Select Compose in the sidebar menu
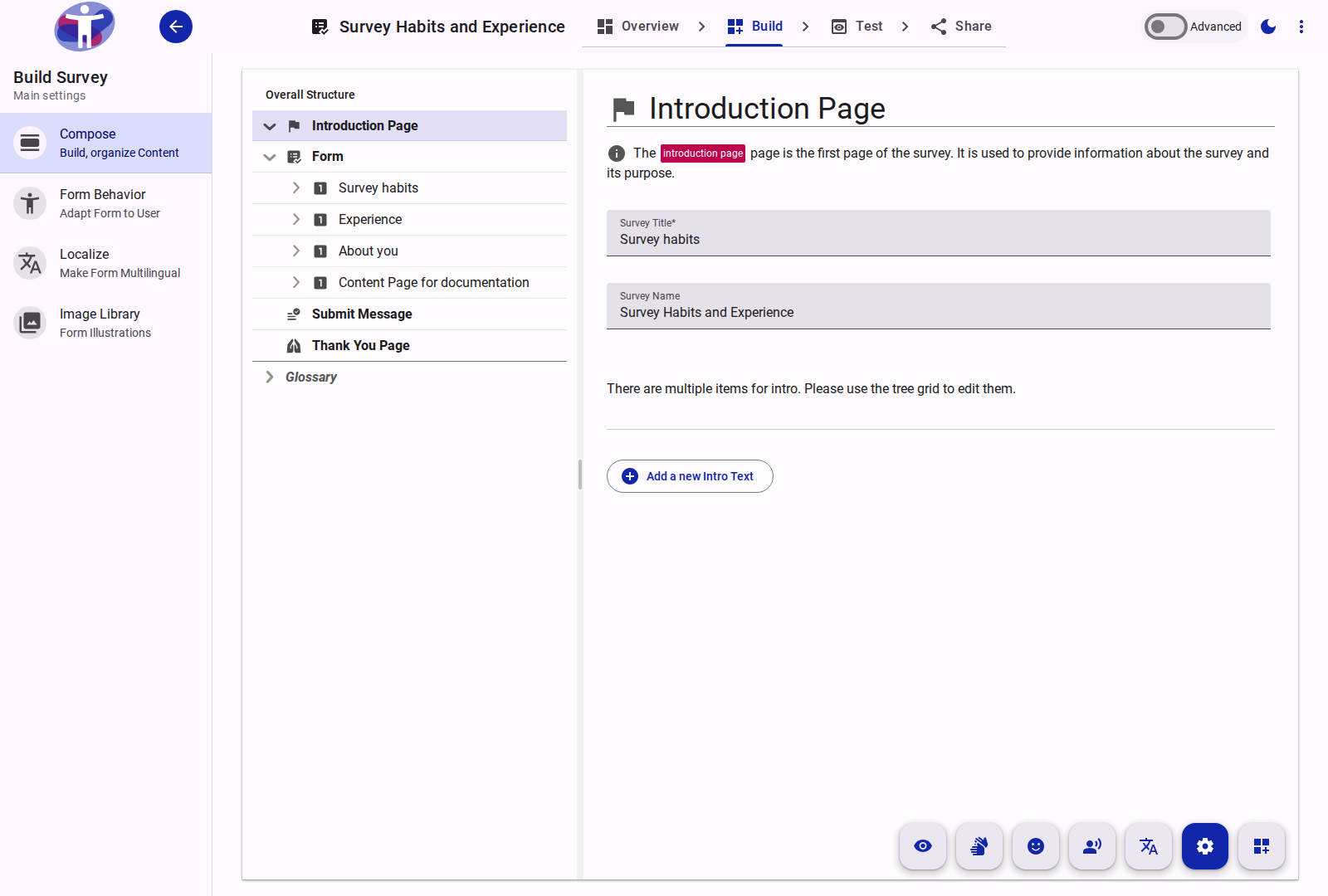This screenshot has width=1328, height=896. click(106, 143)
